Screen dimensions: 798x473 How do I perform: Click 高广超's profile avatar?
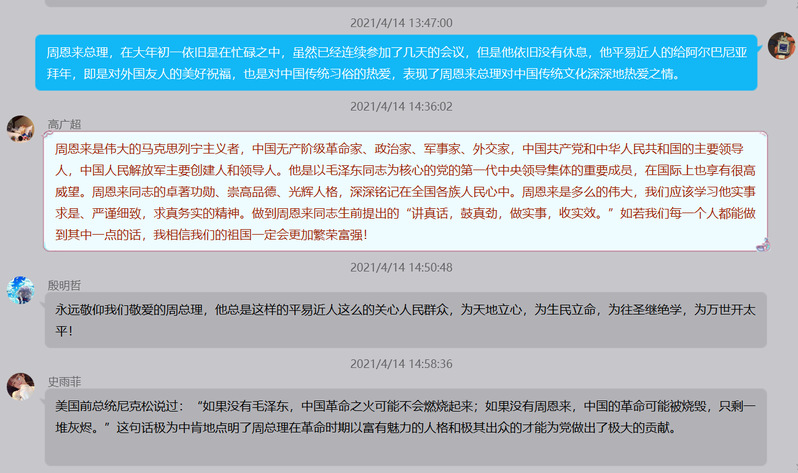[x=21, y=129]
